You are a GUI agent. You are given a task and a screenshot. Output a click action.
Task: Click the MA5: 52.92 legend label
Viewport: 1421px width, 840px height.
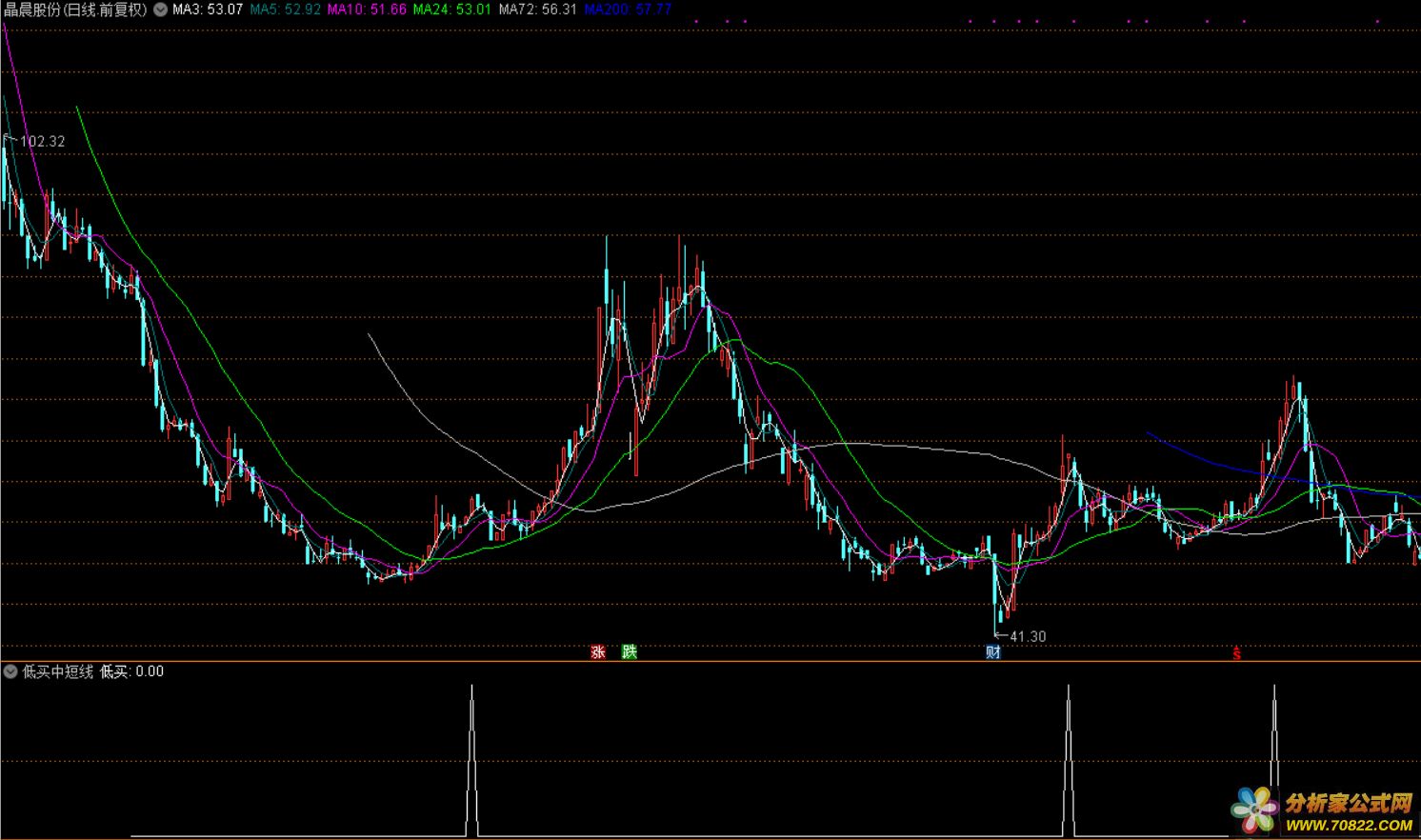click(x=285, y=10)
